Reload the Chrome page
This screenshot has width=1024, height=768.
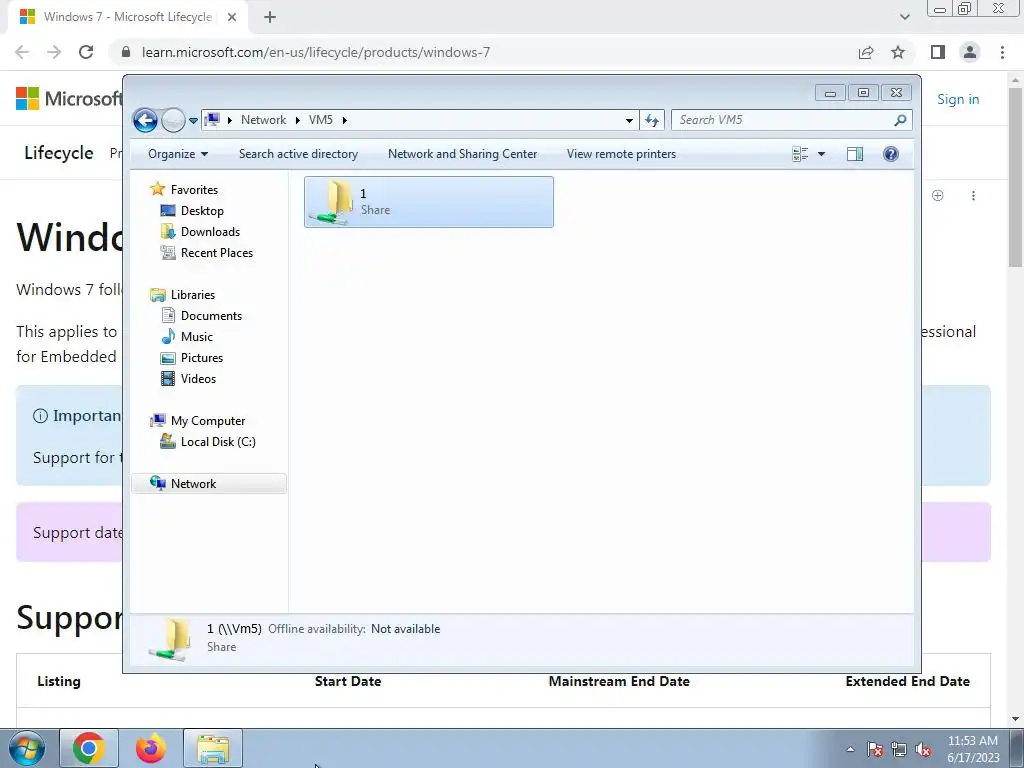86,52
